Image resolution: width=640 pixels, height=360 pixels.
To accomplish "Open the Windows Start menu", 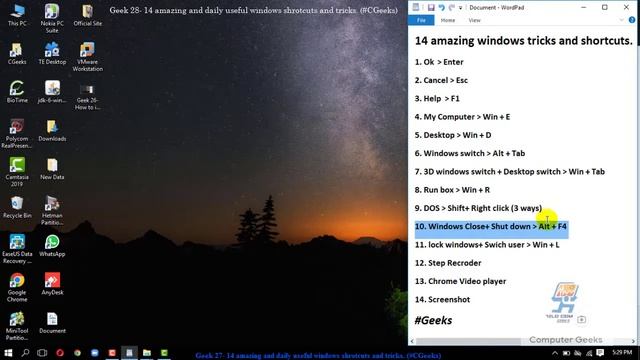I will point(8,353).
